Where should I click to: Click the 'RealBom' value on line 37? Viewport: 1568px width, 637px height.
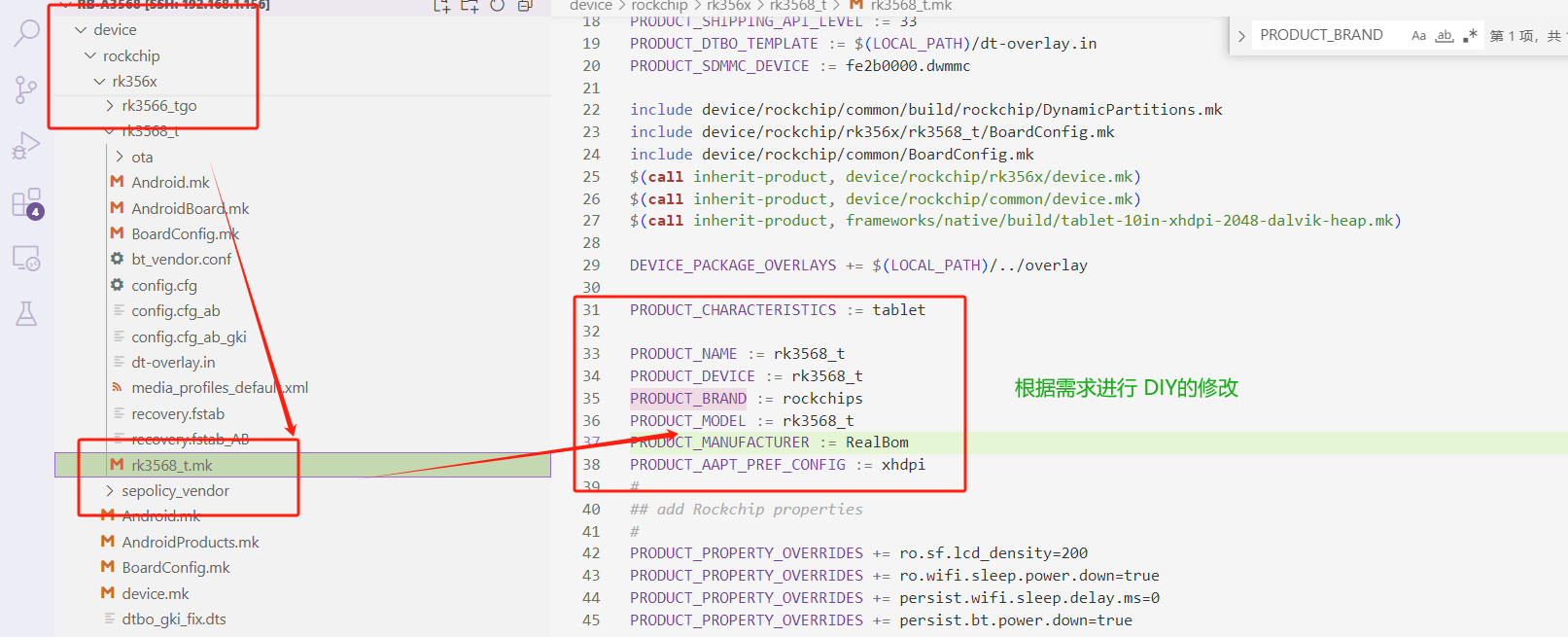(877, 442)
